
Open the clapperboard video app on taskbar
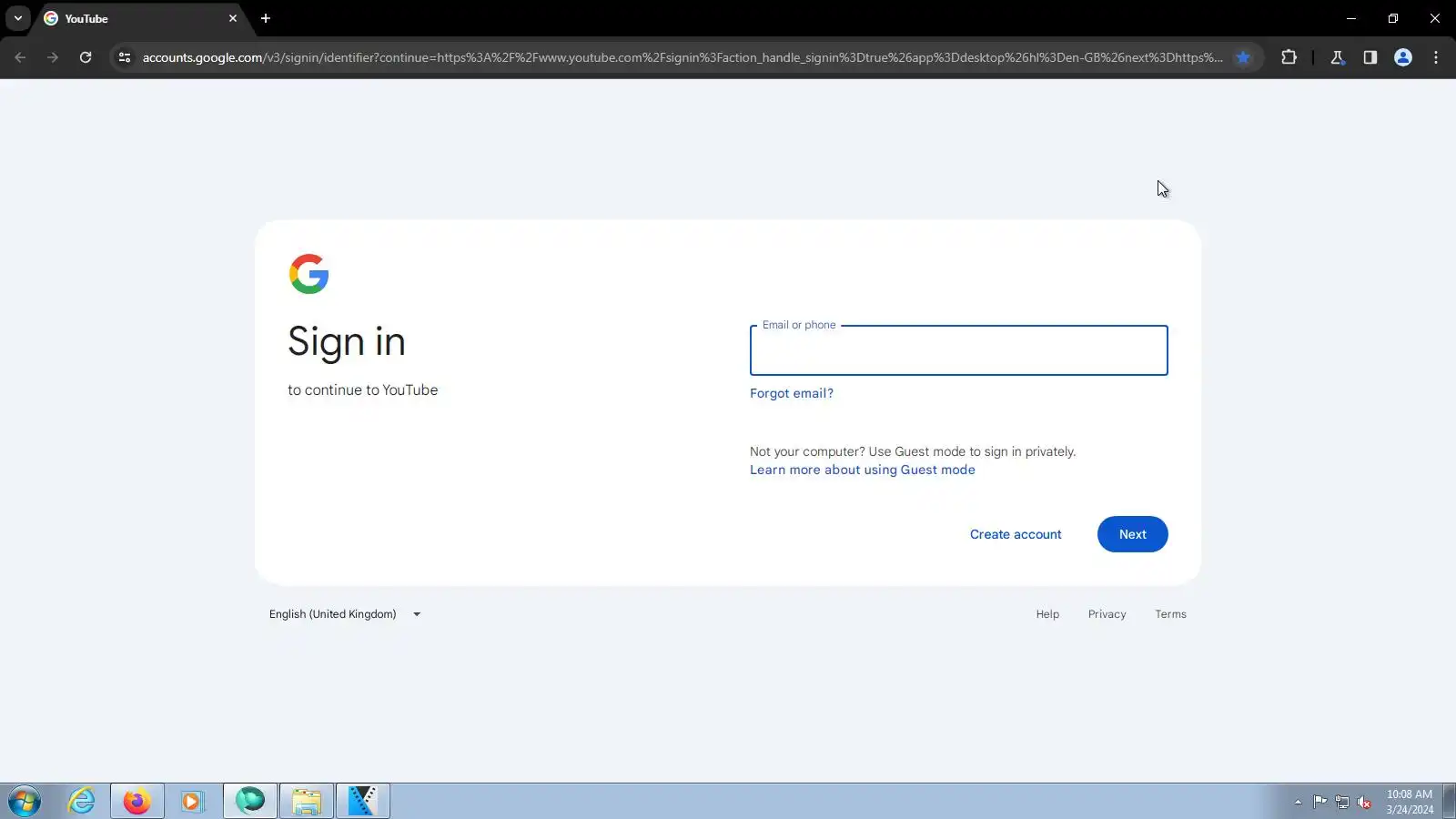coord(363,801)
